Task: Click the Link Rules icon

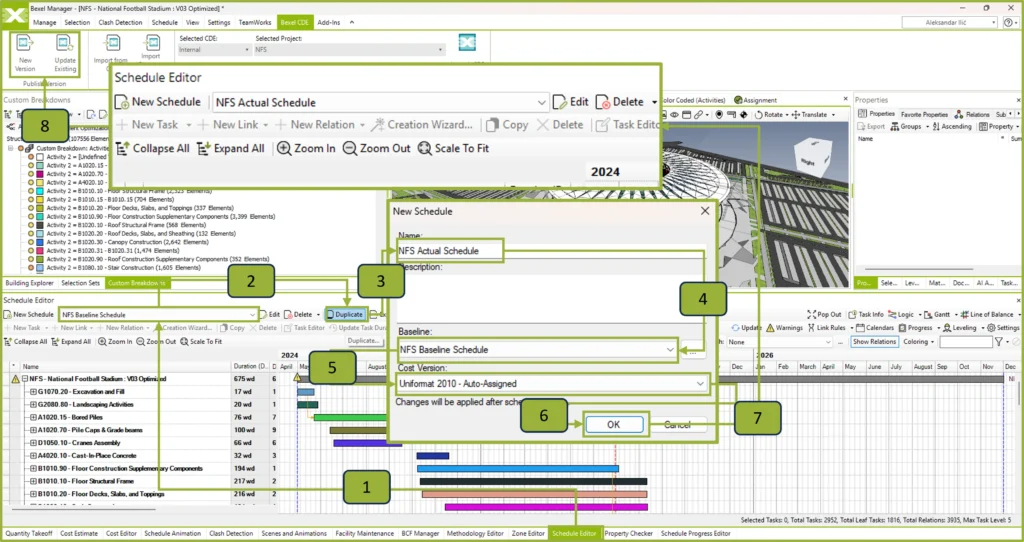Action: click(811, 327)
